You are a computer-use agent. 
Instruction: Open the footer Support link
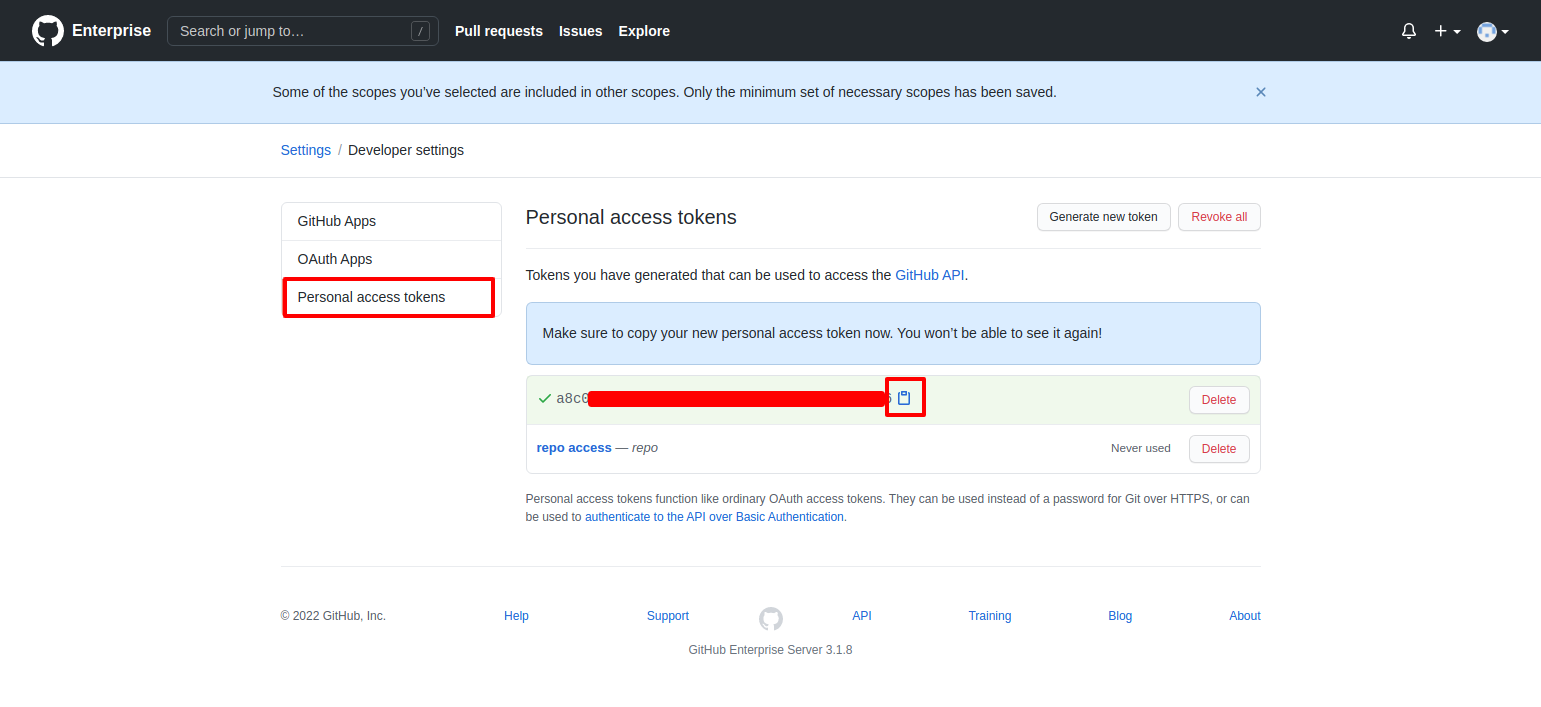pyautogui.click(x=668, y=616)
